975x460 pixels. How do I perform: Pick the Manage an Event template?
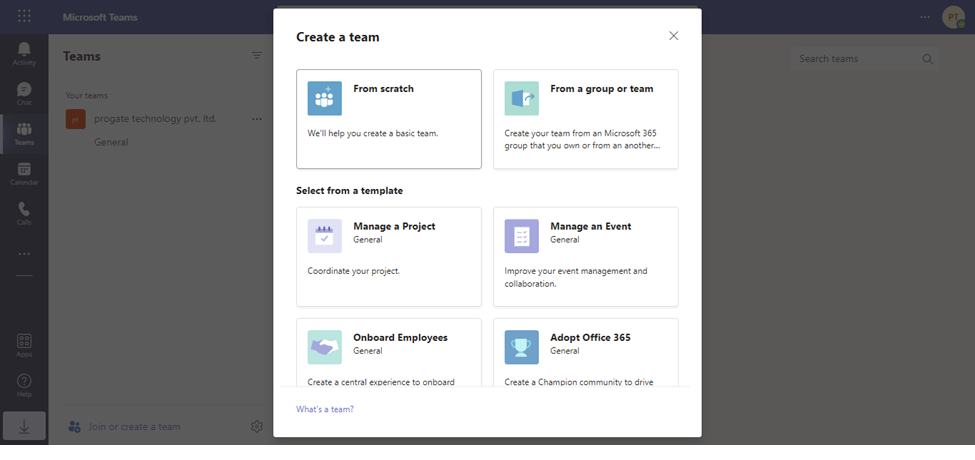coord(585,256)
